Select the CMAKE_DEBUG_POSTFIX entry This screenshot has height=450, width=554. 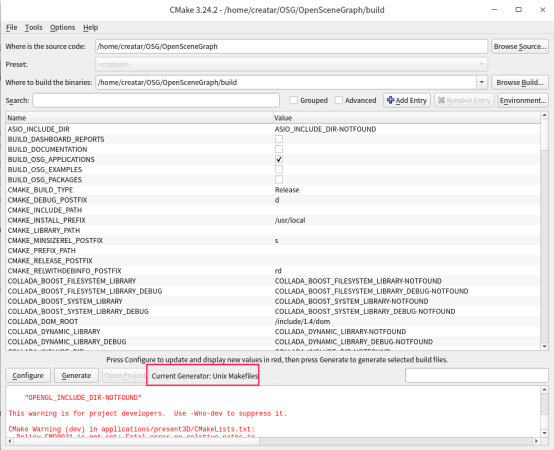[x=47, y=200]
